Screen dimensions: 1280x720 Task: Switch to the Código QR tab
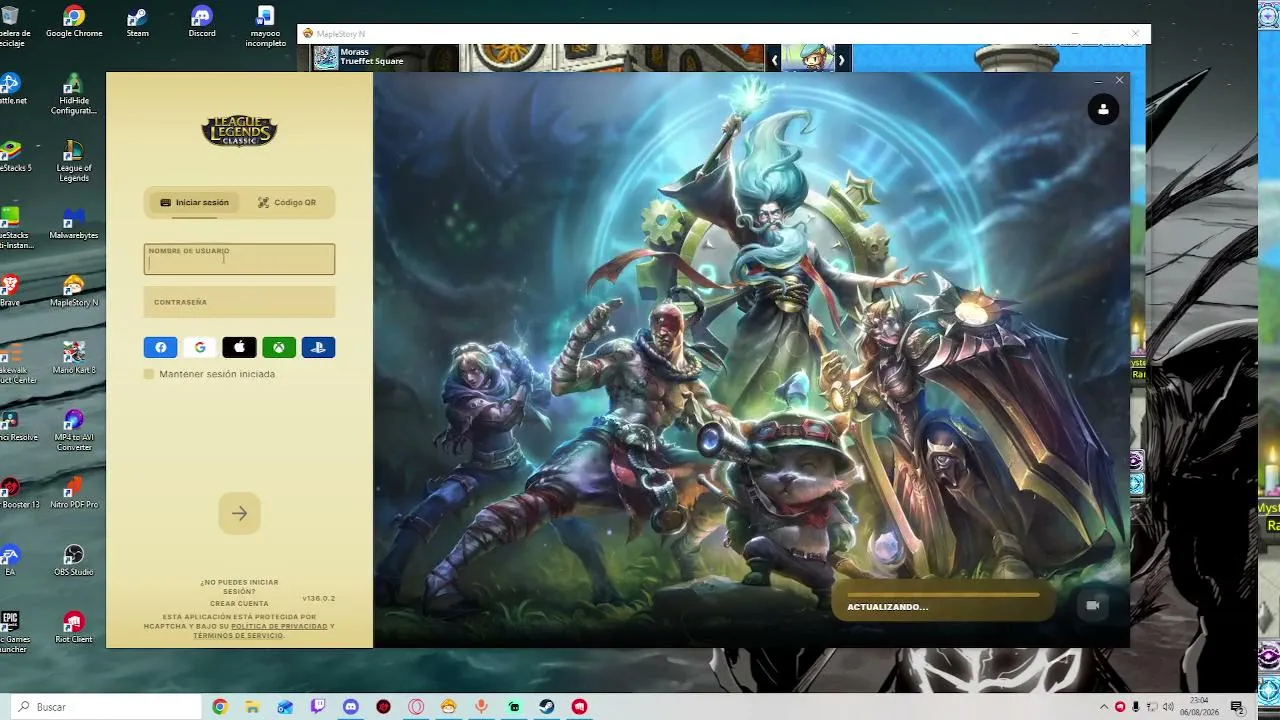pyautogui.click(x=287, y=202)
